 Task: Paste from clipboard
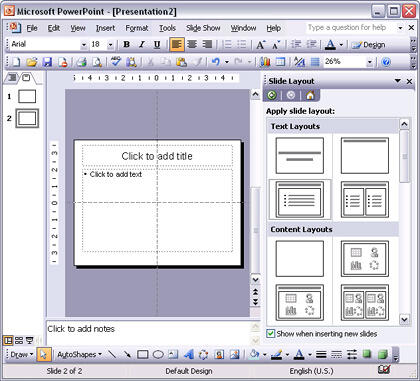[x=181, y=62]
